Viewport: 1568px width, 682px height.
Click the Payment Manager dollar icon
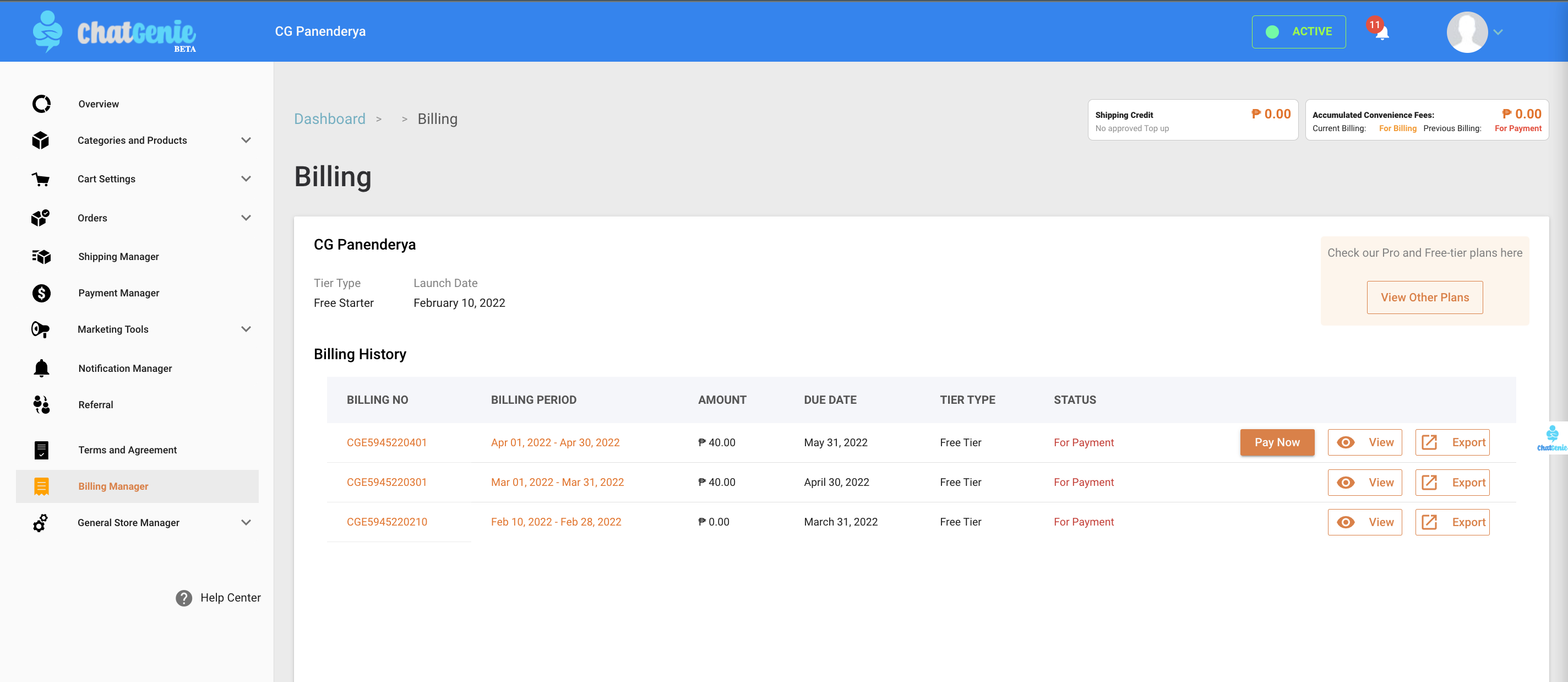pos(41,293)
